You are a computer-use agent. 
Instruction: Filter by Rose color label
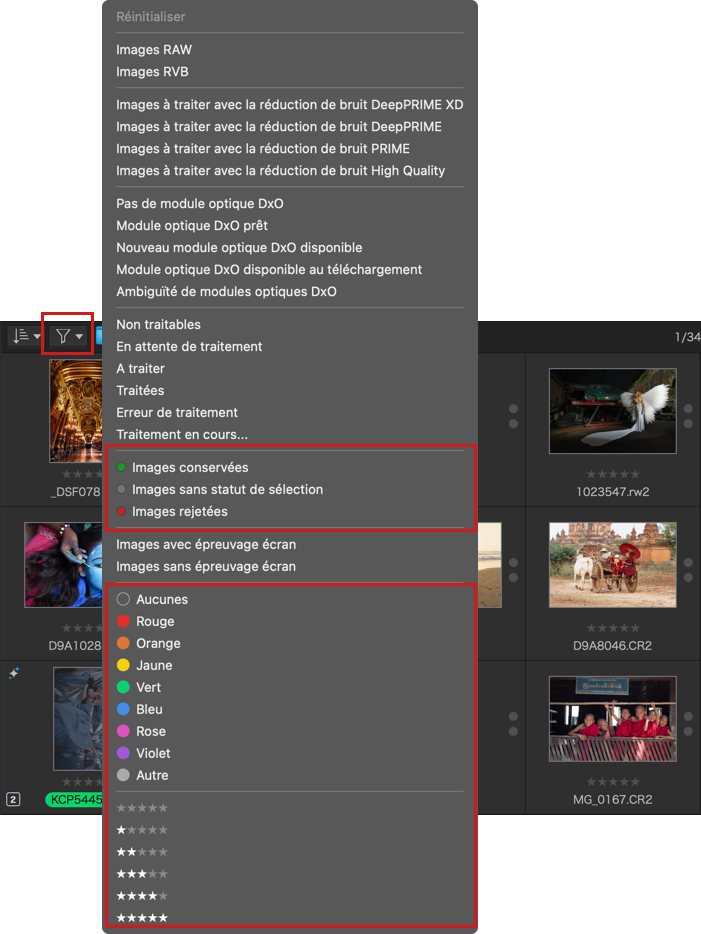coord(141,731)
